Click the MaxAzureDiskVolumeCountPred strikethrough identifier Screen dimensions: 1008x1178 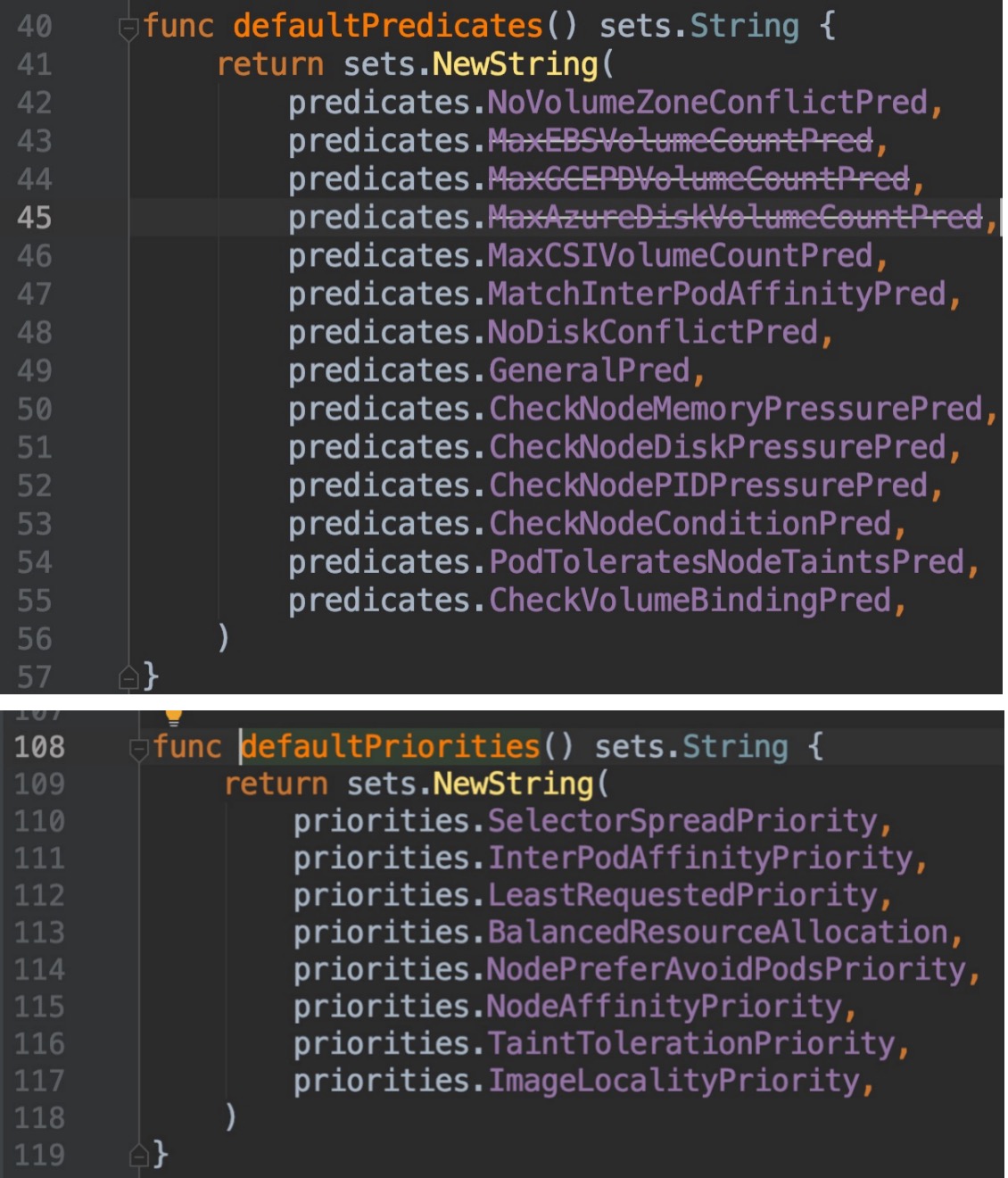[734, 217]
